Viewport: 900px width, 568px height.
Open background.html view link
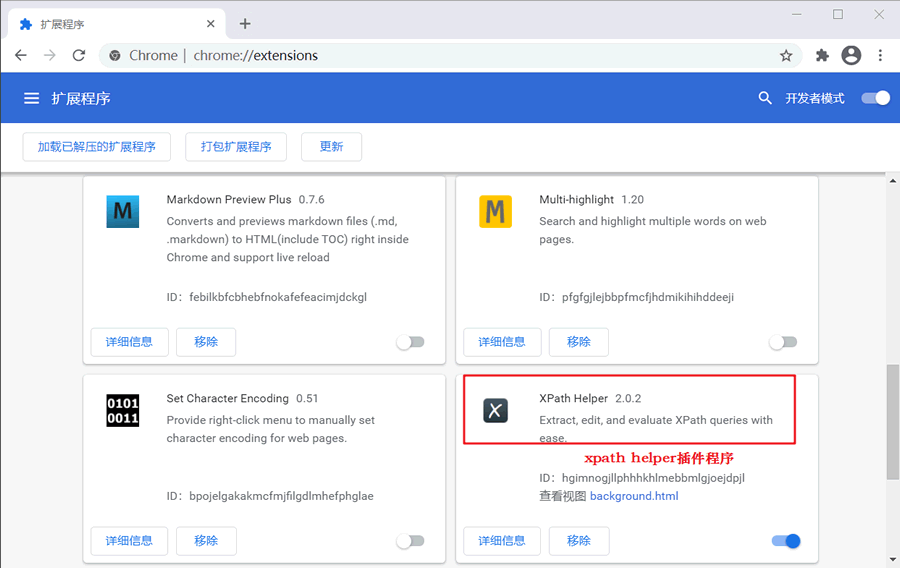634,496
